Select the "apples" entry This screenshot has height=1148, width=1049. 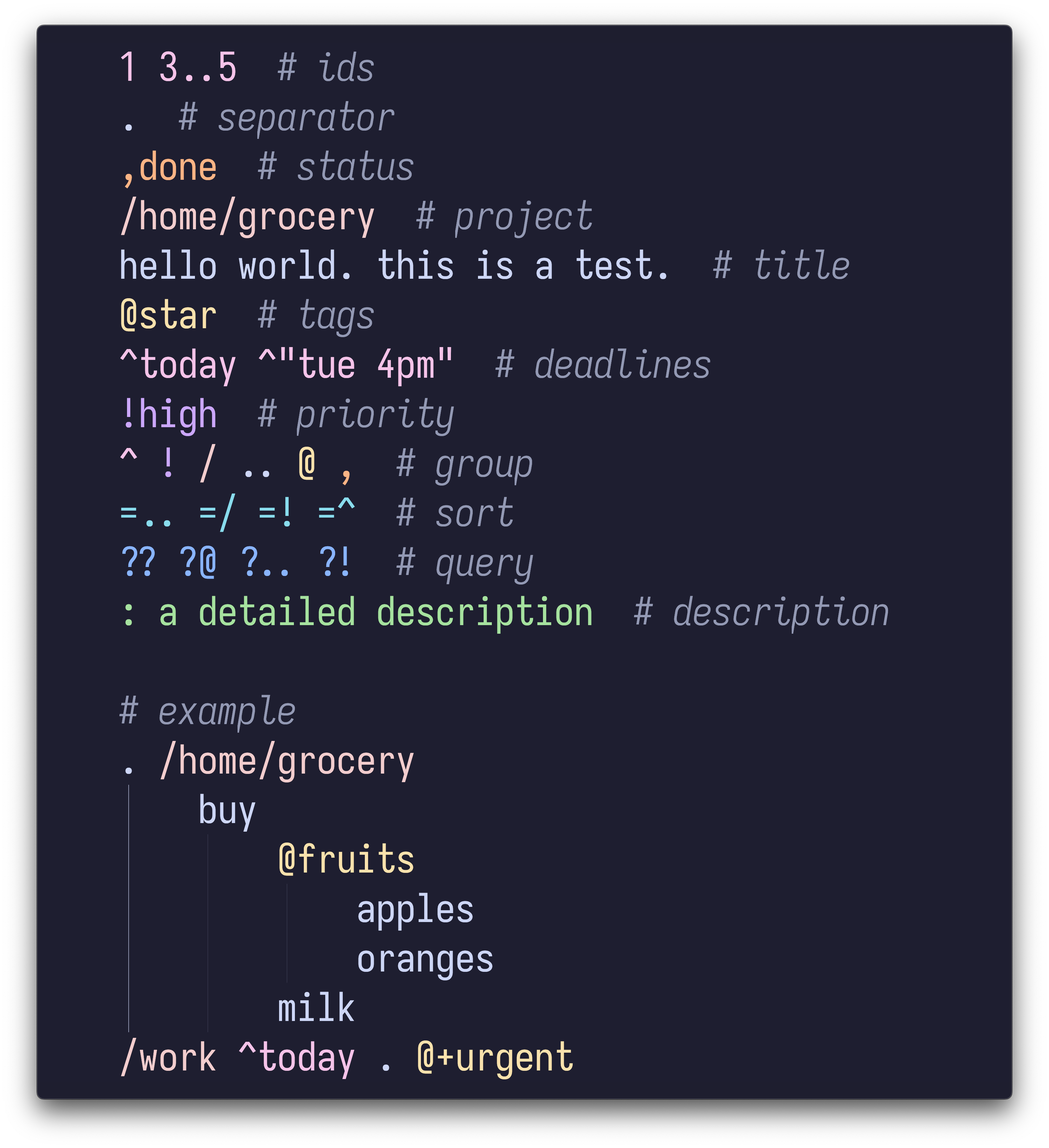[x=415, y=910]
